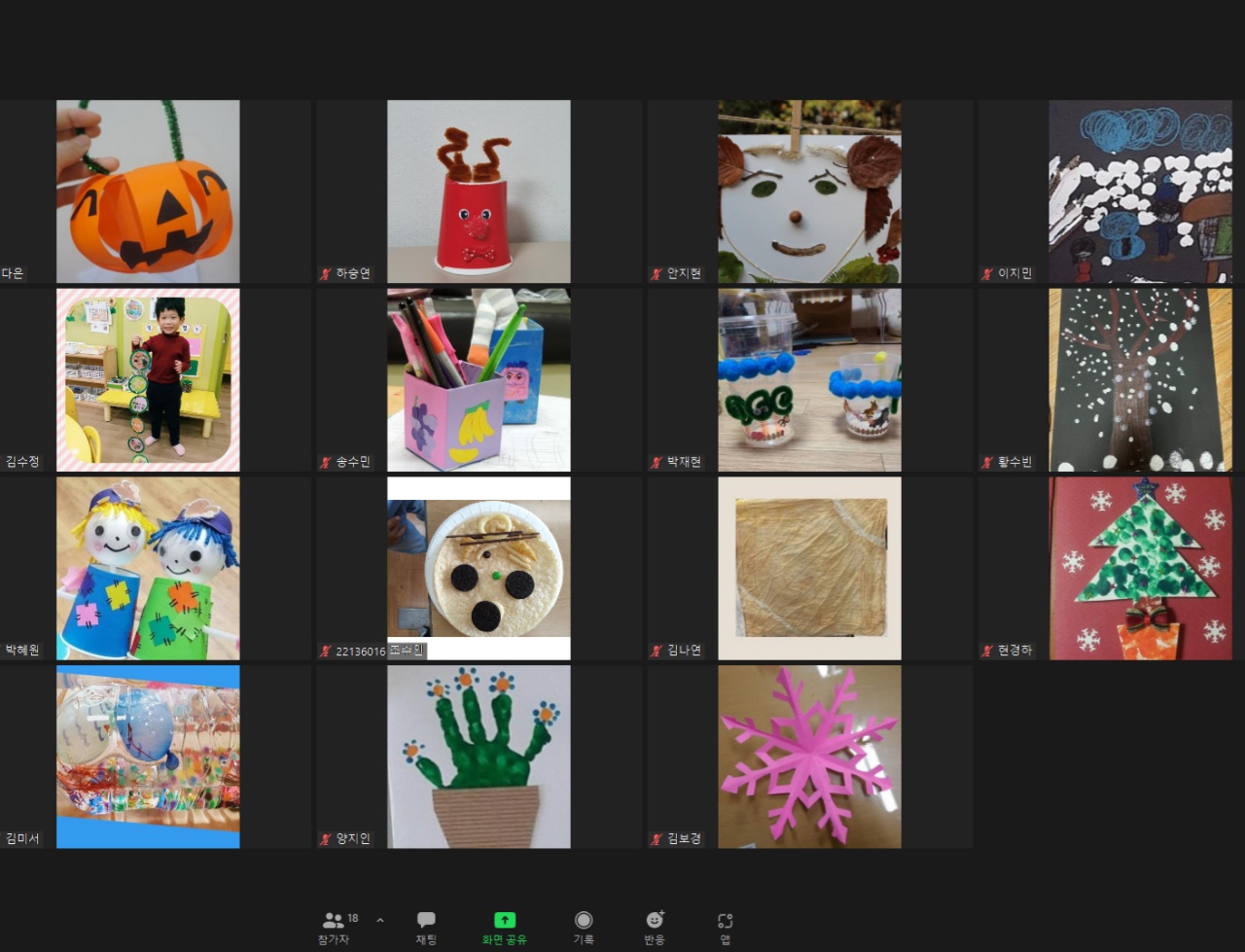This screenshot has width=1245, height=952.
Task: Click 박재현's decorated plastic cups tile
Action: (809, 379)
